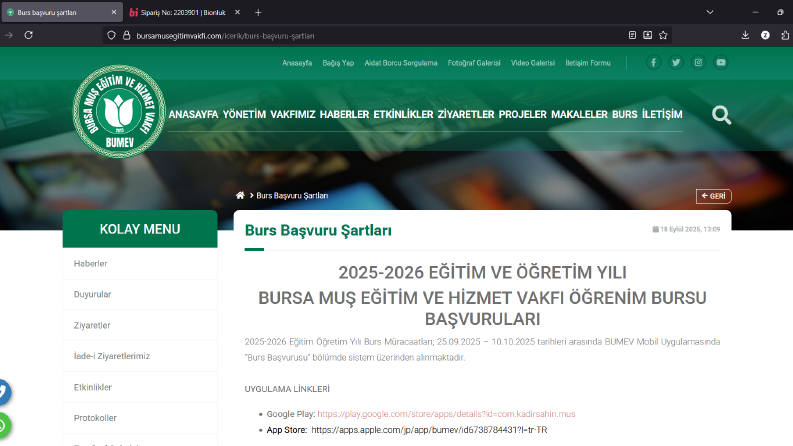Click the BUMEV foundation logo

(x=119, y=111)
